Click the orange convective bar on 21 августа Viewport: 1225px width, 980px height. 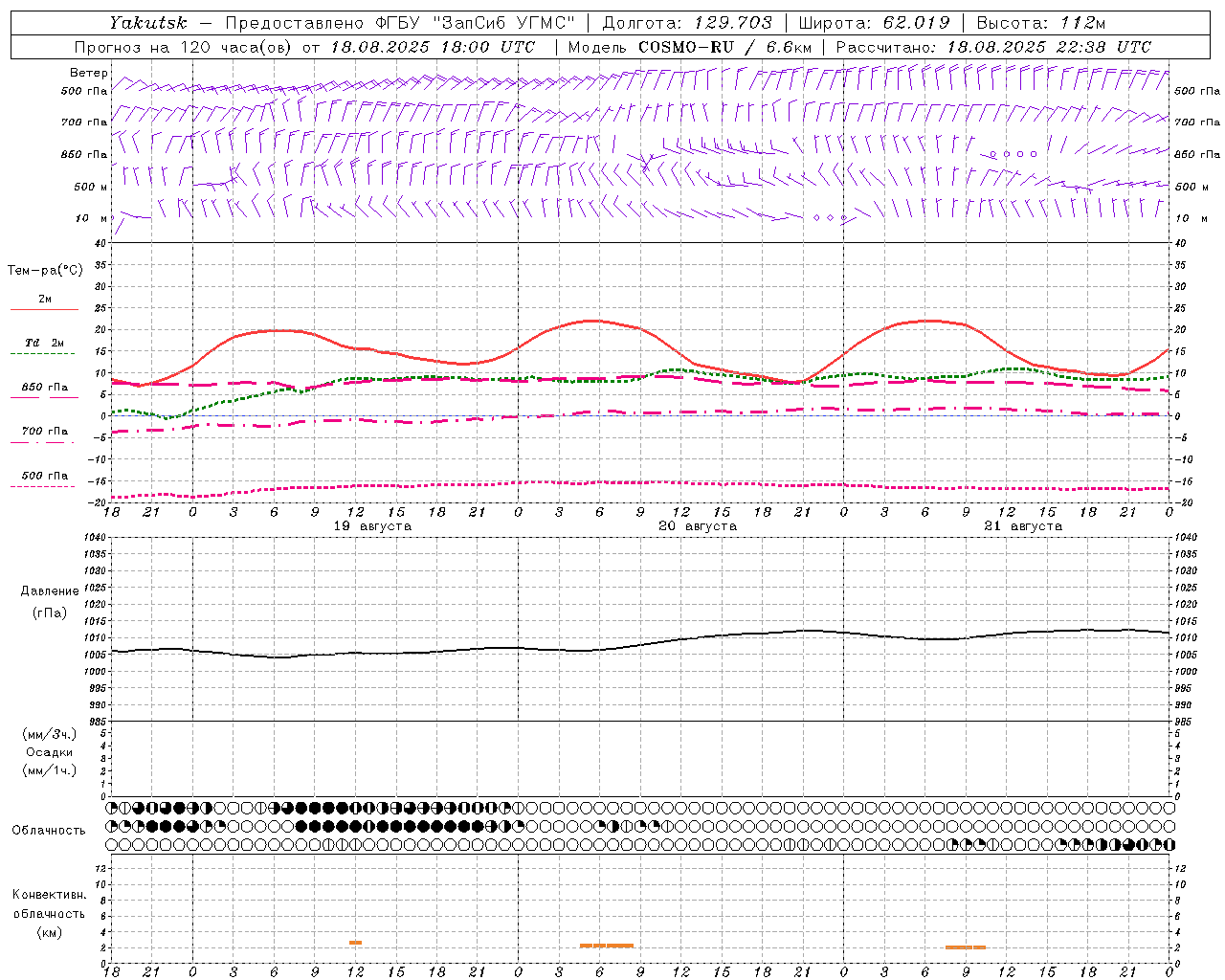point(966,947)
